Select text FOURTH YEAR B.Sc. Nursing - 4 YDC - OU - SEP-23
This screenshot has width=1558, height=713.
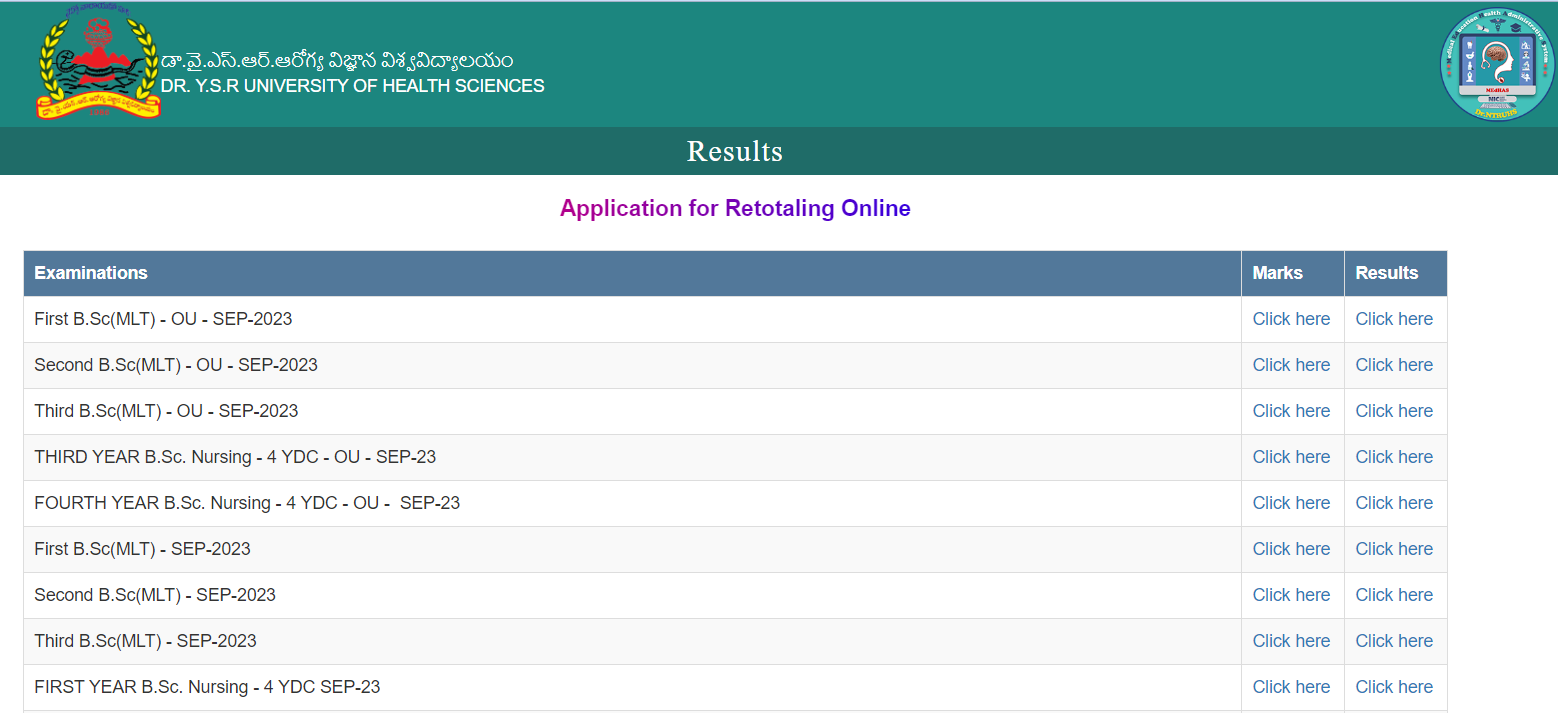click(x=247, y=503)
